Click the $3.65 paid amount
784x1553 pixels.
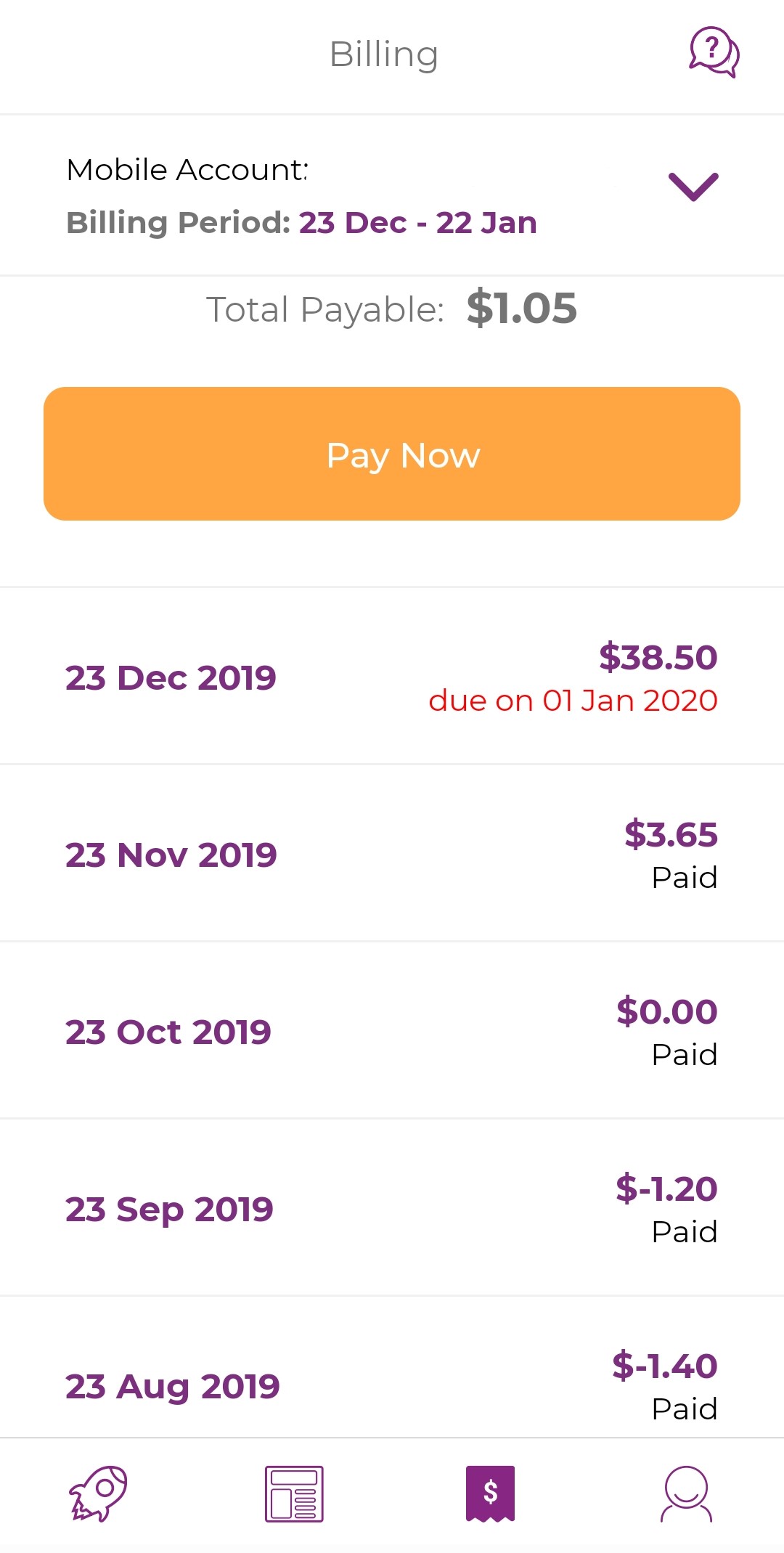click(671, 834)
